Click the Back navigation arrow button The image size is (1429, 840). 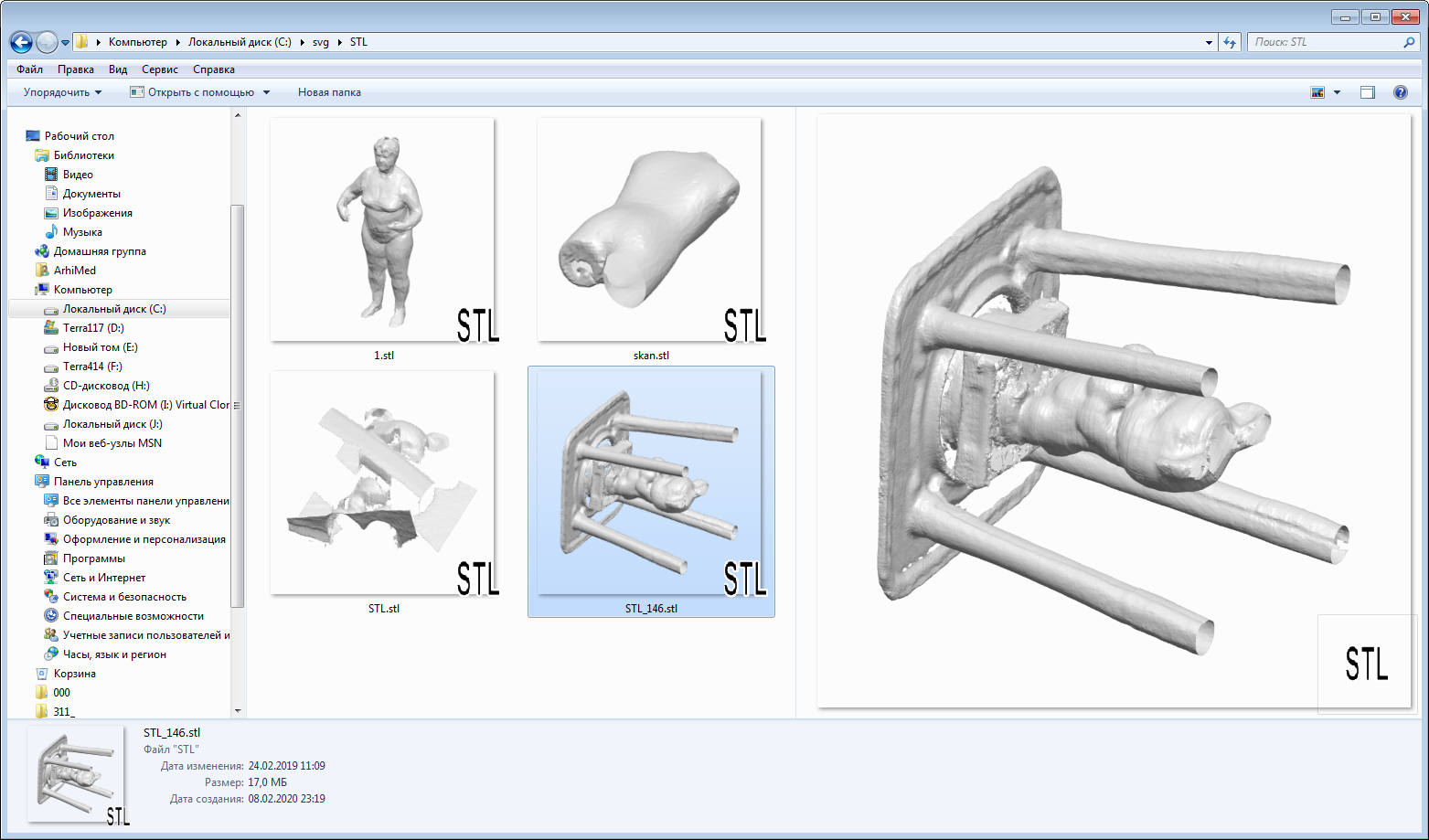(21, 42)
